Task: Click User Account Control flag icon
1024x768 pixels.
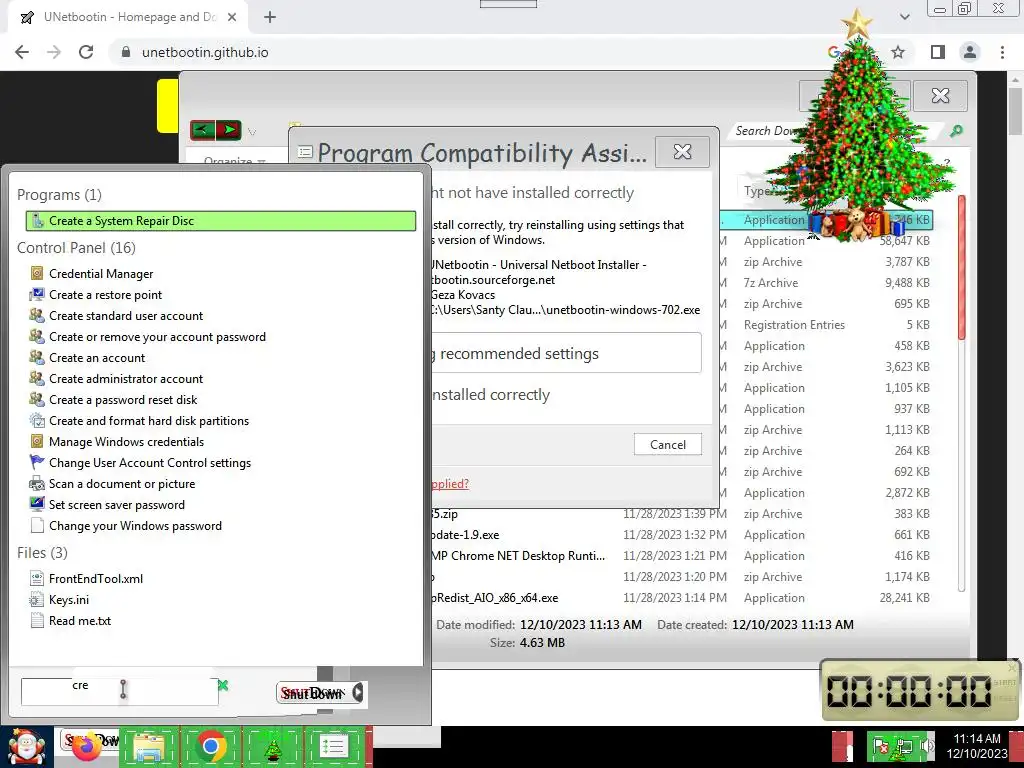Action: (x=37, y=462)
